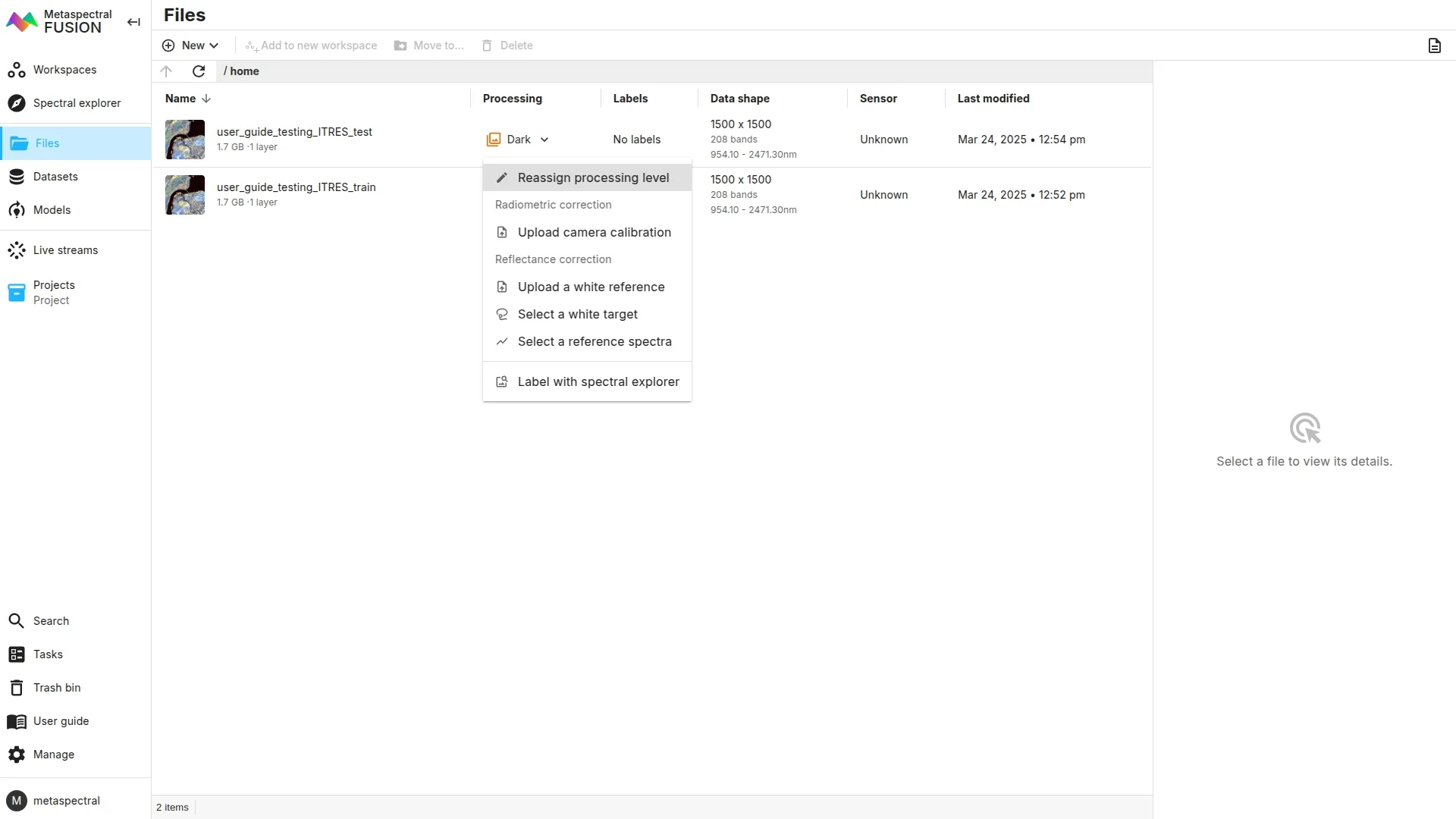Open the Models page
Image resolution: width=1456 pixels, height=819 pixels.
52,210
